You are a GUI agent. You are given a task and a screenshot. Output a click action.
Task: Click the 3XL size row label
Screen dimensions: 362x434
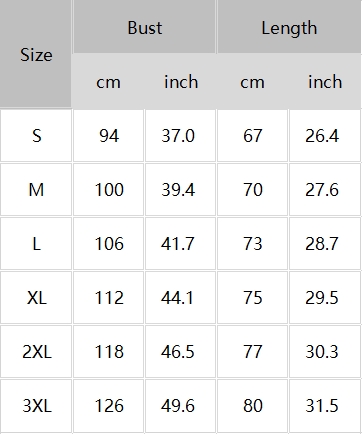[x=36, y=406]
